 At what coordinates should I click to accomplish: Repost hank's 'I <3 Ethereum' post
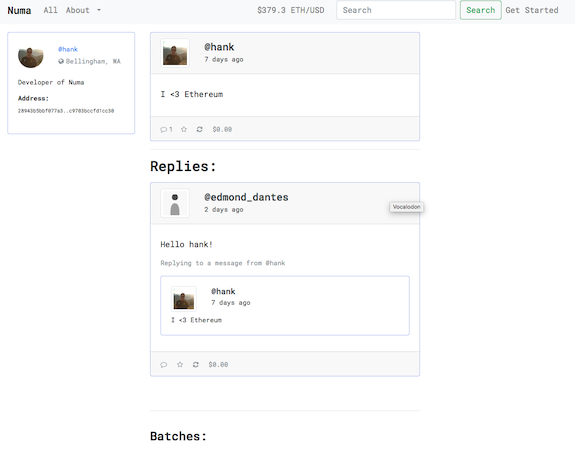tap(199, 129)
